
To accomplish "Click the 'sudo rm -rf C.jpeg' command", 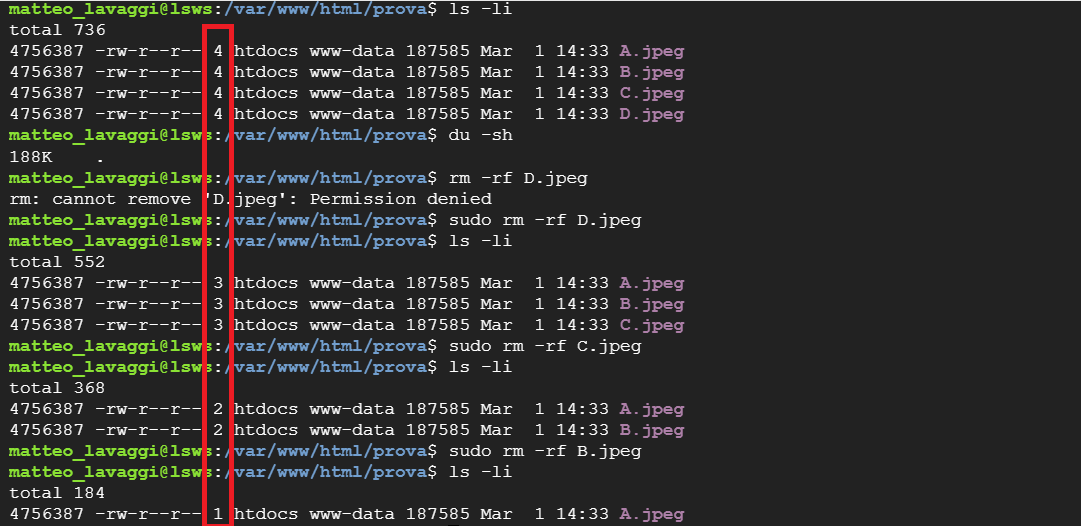I will (545, 346).
